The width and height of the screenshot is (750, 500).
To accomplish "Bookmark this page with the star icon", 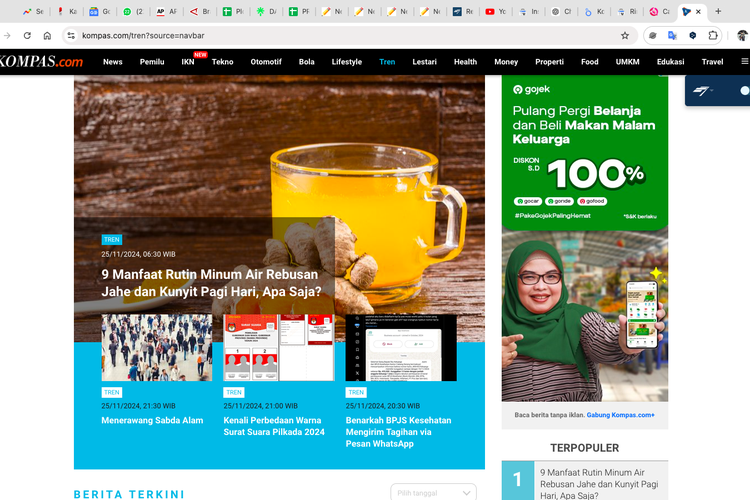I will point(625,35).
